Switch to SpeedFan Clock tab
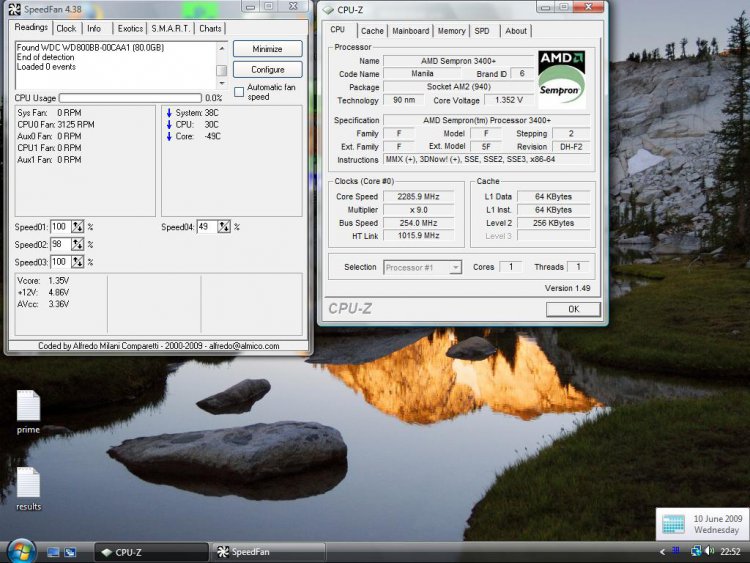Viewport: 750px width, 563px height. 66,29
